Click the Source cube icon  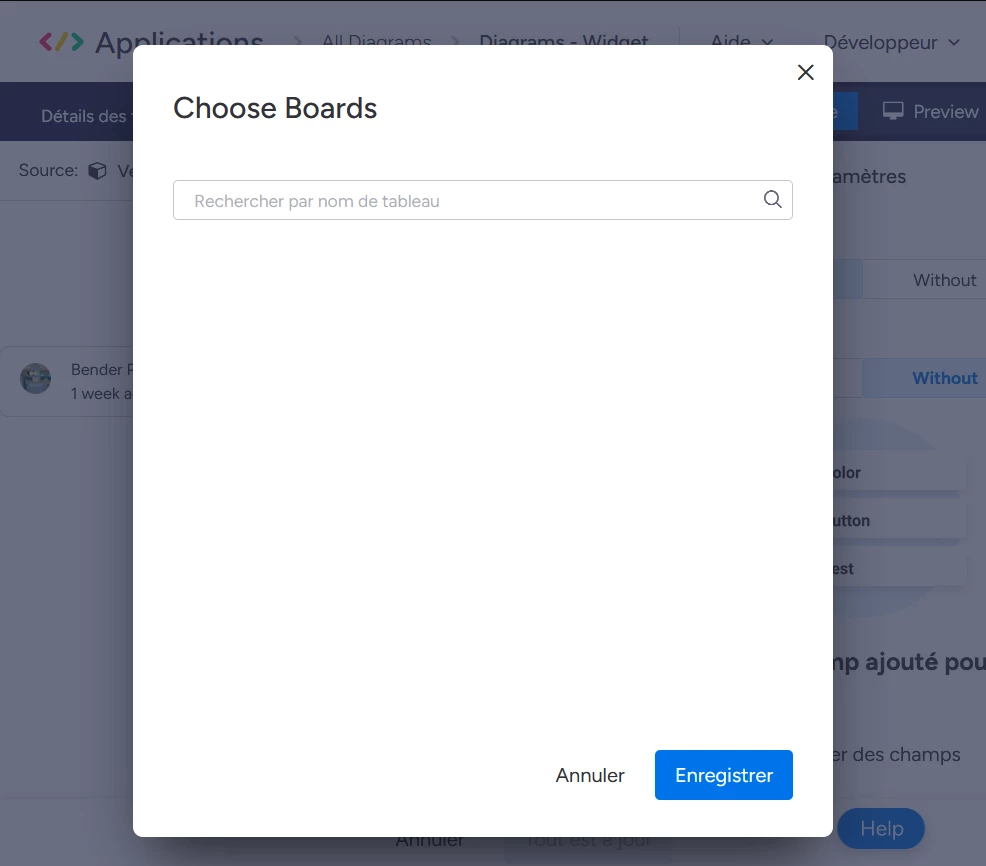click(x=97, y=170)
